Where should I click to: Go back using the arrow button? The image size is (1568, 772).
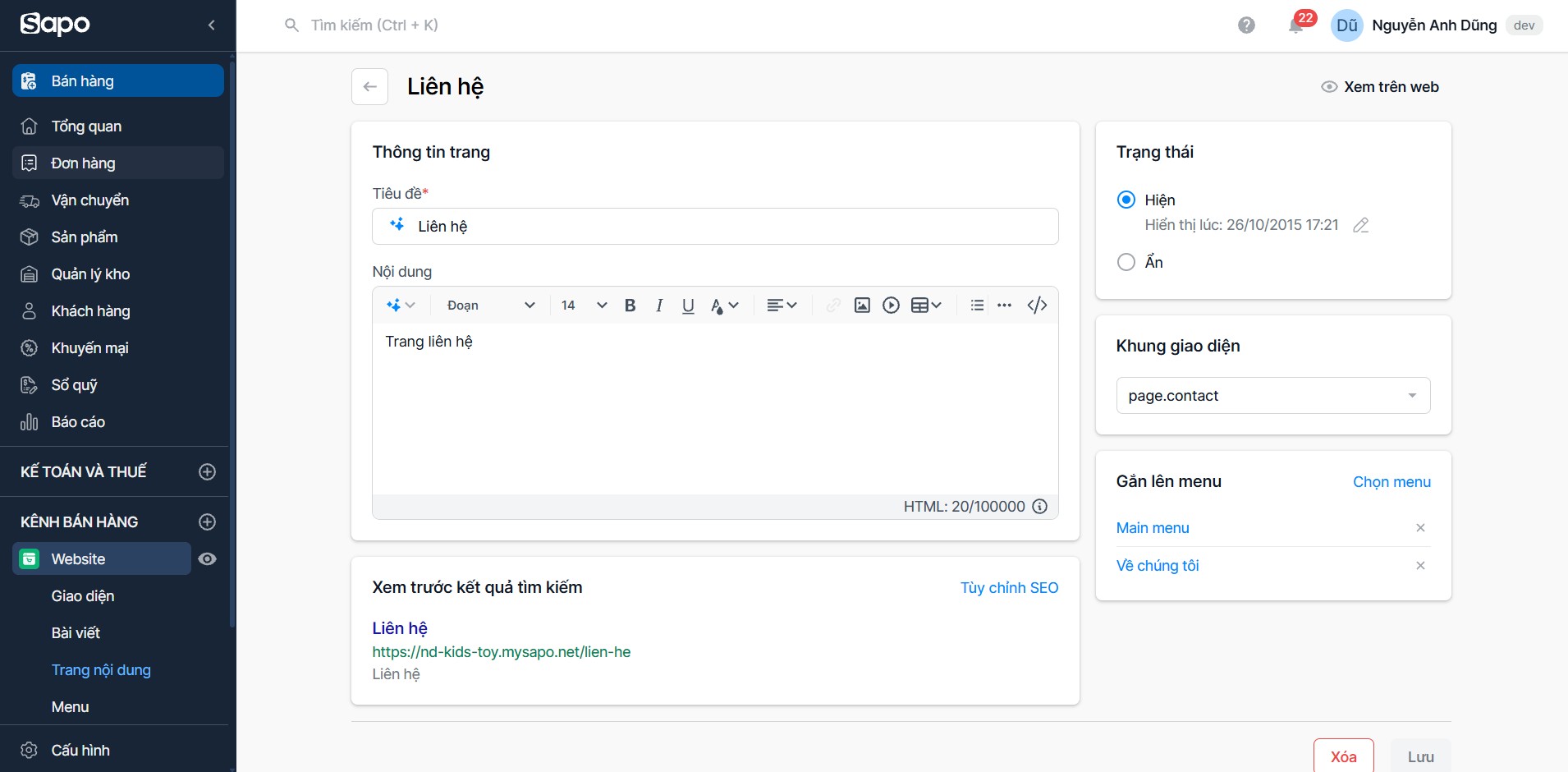369,86
